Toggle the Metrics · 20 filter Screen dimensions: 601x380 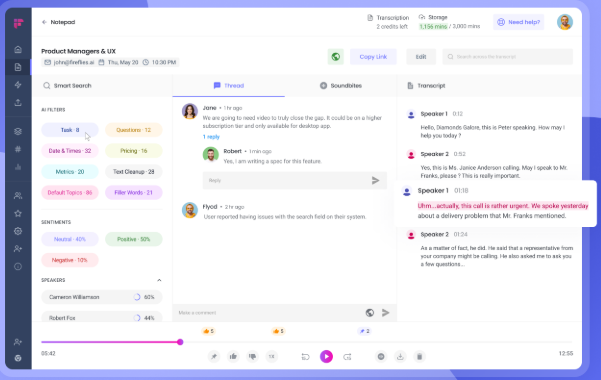click(70, 172)
